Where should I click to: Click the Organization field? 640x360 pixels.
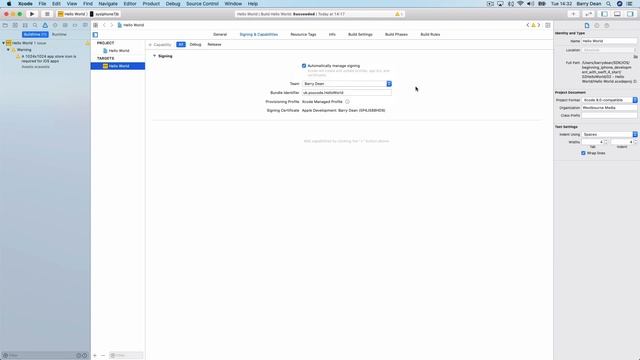609,108
